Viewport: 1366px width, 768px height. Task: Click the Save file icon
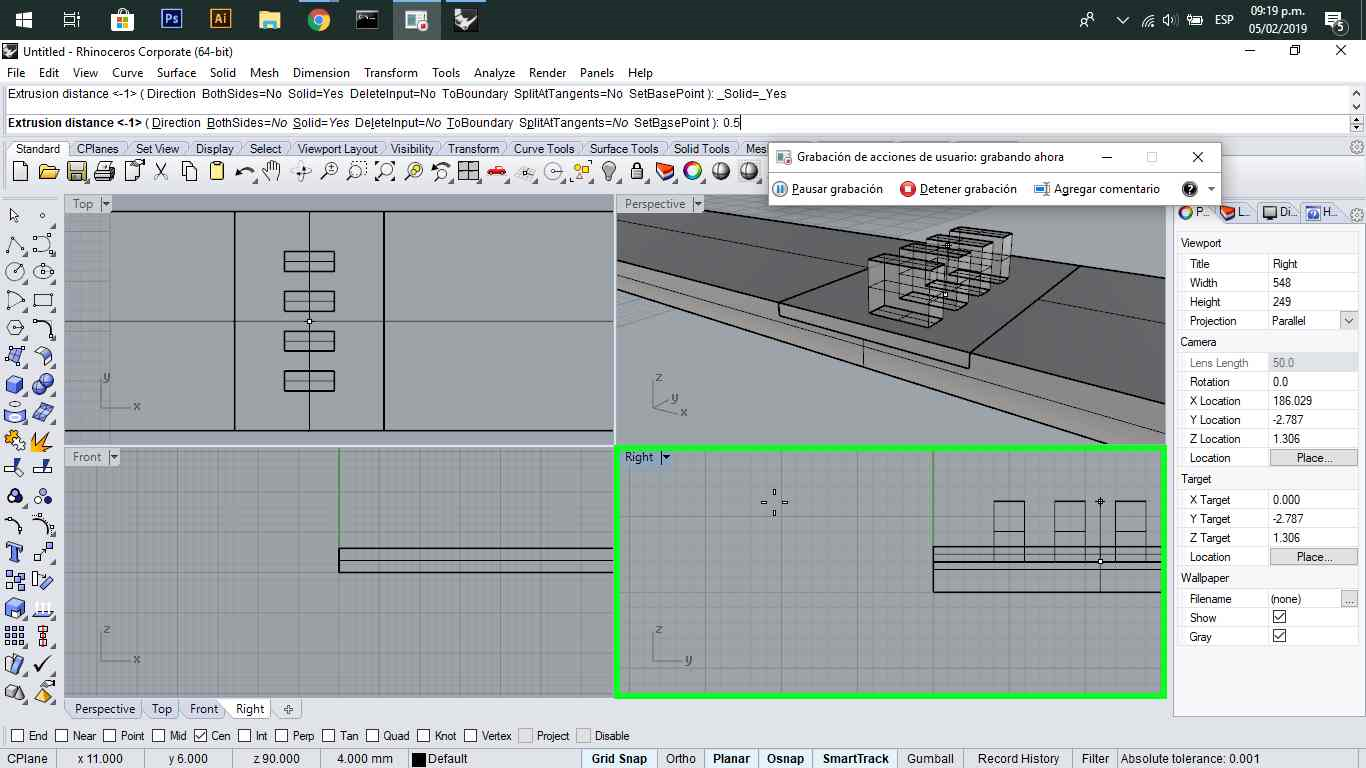[x=76, y=172]
